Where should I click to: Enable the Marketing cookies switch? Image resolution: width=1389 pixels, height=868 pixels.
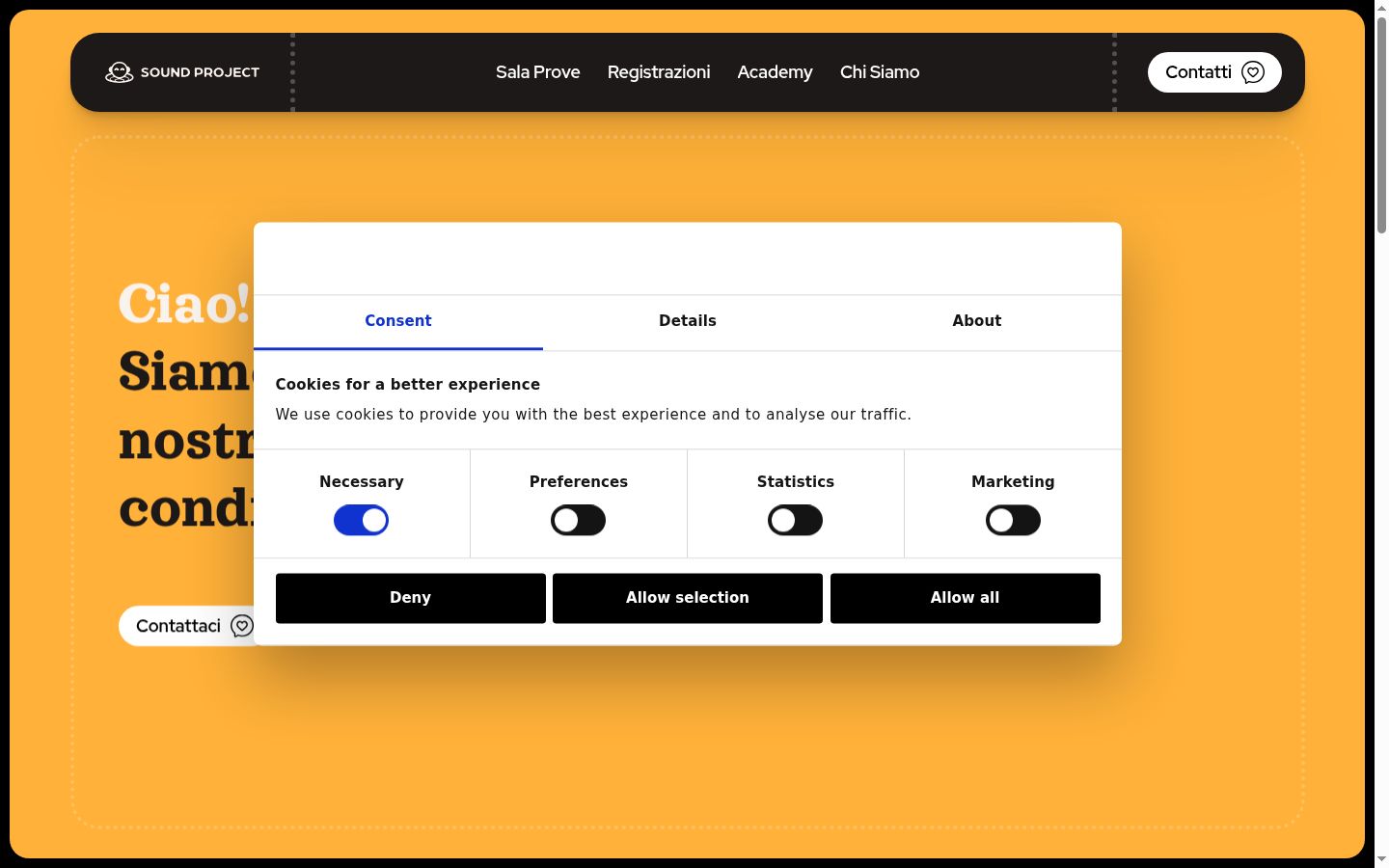(x=1013, y=521)
